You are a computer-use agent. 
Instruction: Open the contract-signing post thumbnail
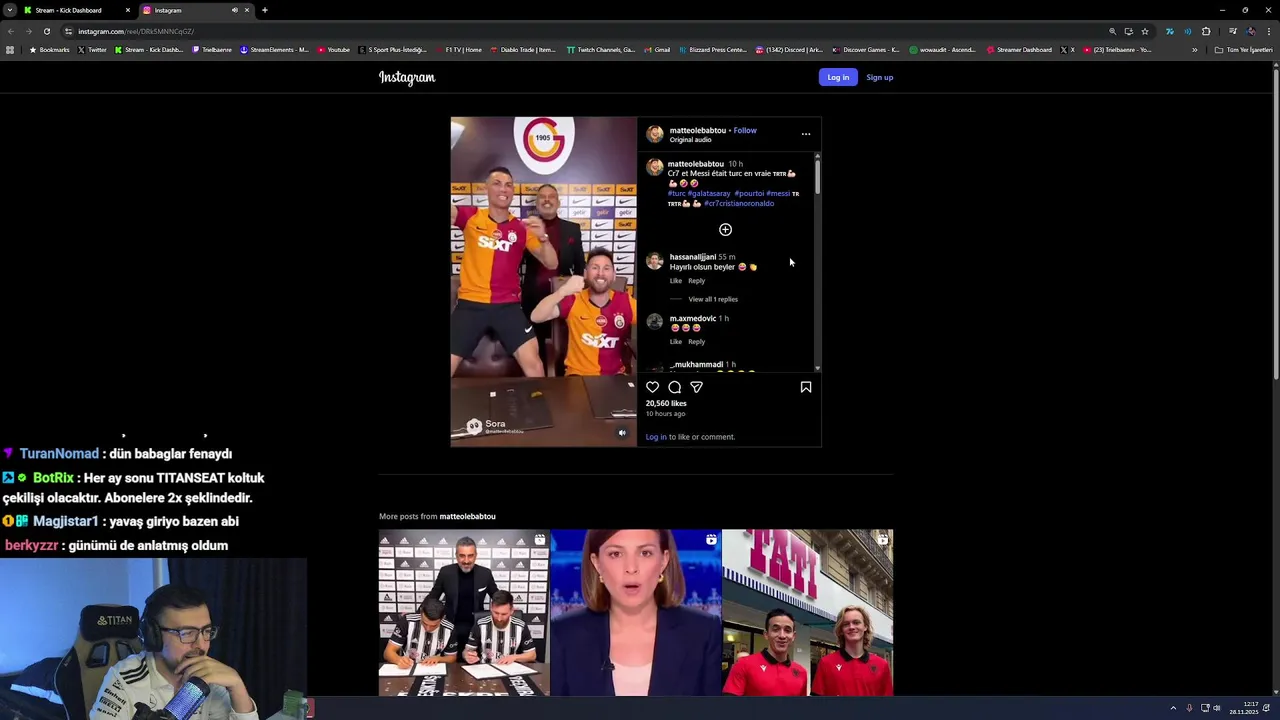pos(464,613)
